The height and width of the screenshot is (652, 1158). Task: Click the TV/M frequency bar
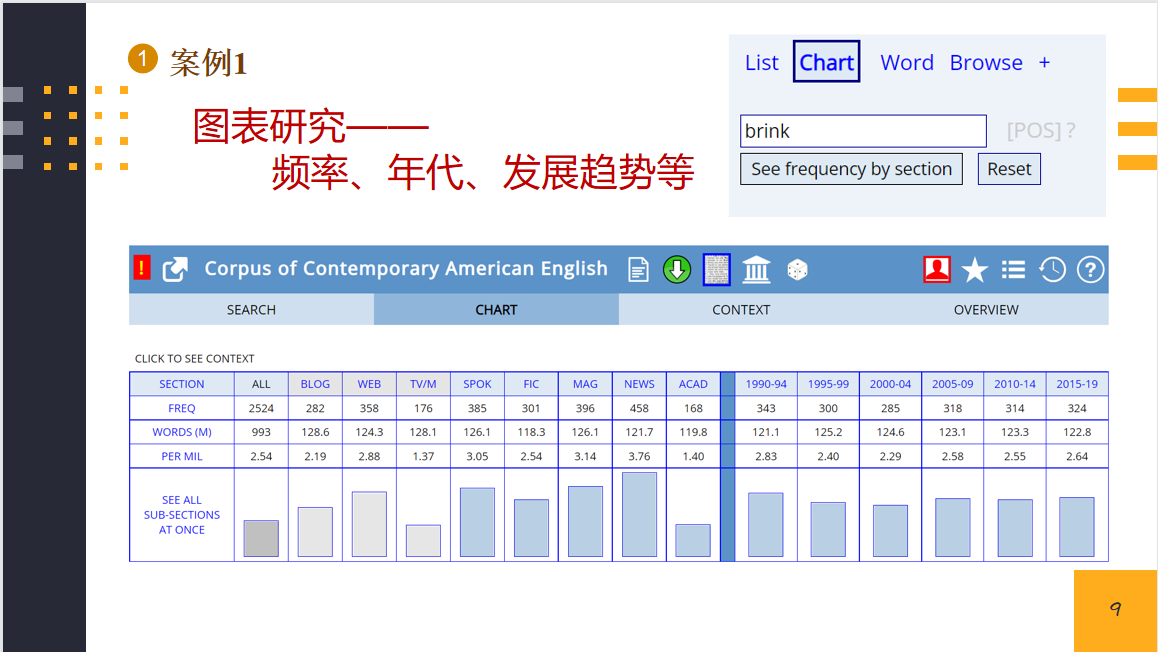pos(423,541)
